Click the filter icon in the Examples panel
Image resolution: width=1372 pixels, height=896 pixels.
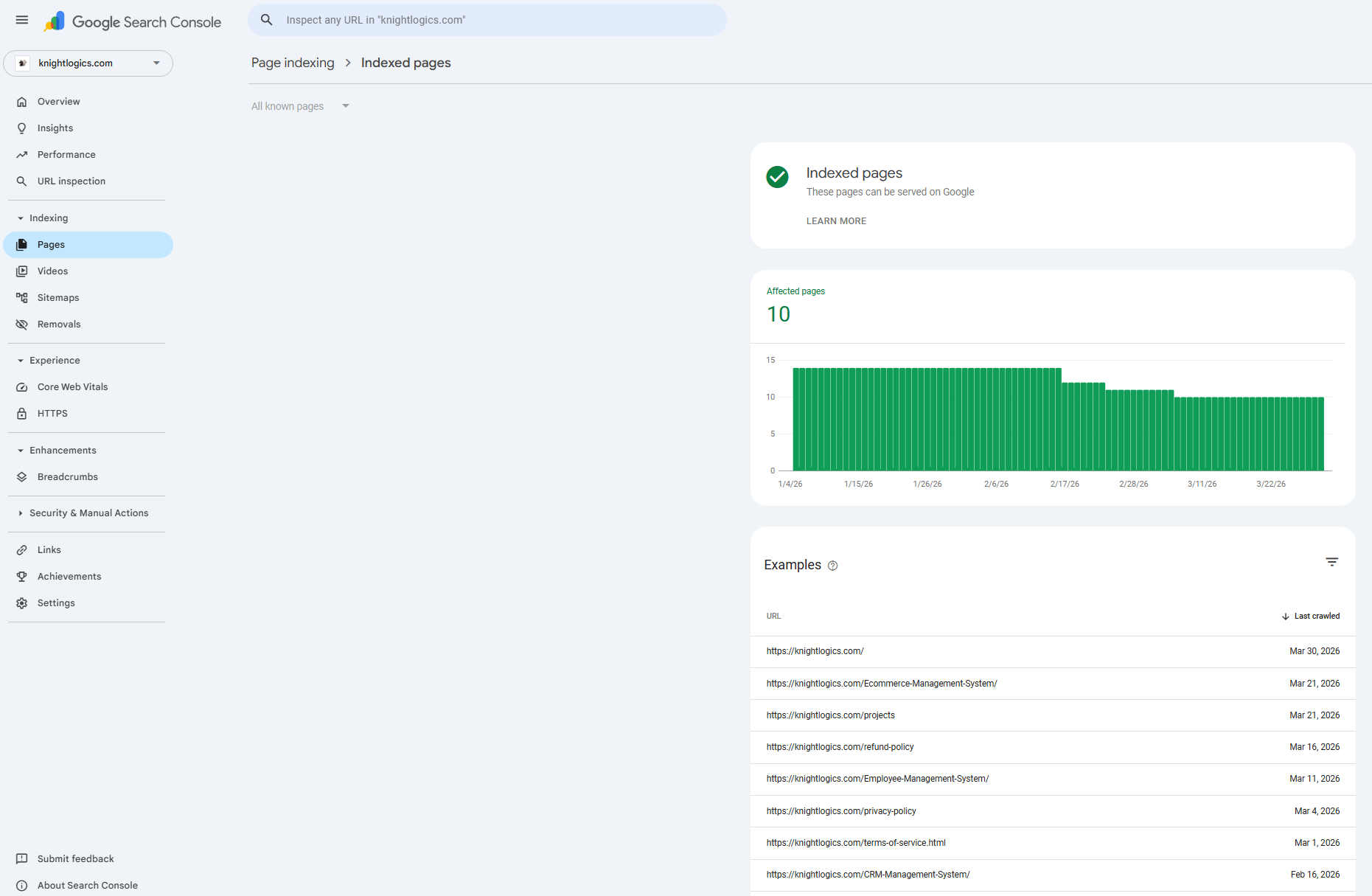(1332, 562)
